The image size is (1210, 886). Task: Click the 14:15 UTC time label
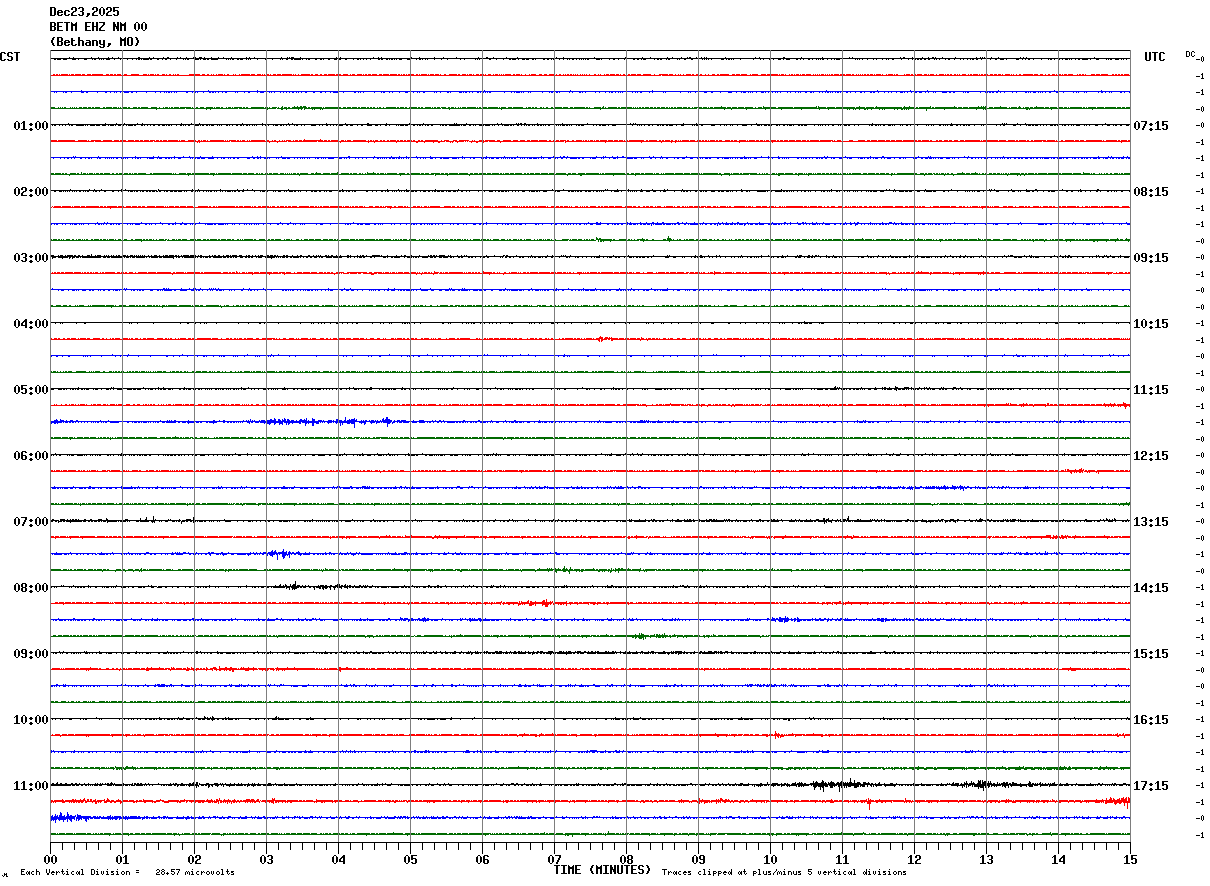point(1150,588)
